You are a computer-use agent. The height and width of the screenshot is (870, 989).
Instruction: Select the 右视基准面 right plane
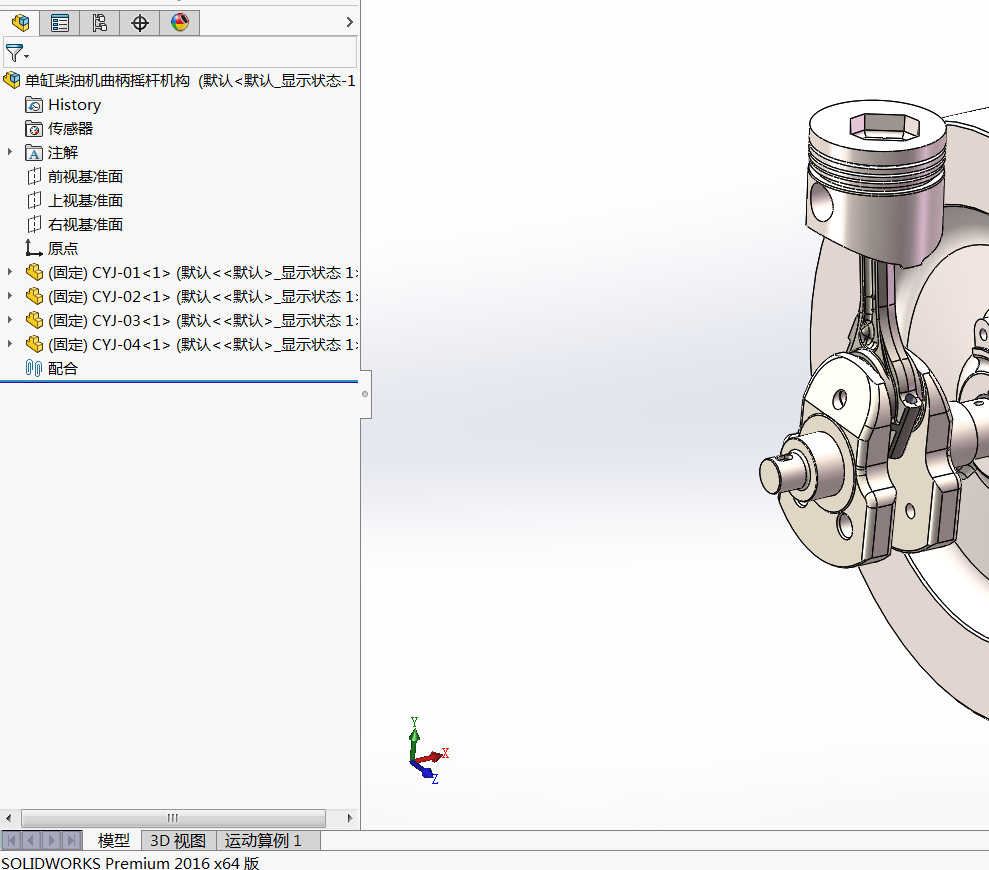[x=85, y=225]
